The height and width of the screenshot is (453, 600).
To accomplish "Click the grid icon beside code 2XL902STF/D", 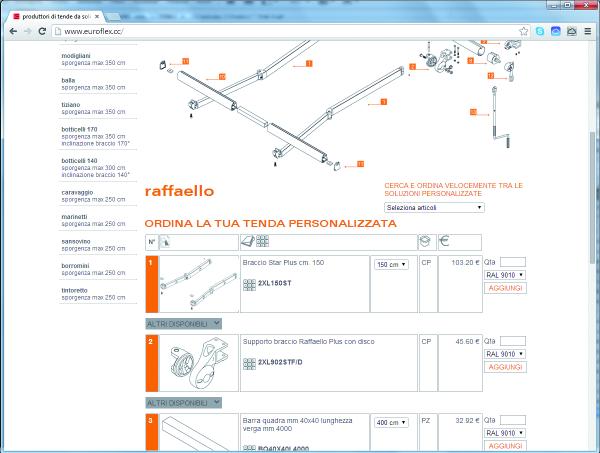I will point(249,363).
